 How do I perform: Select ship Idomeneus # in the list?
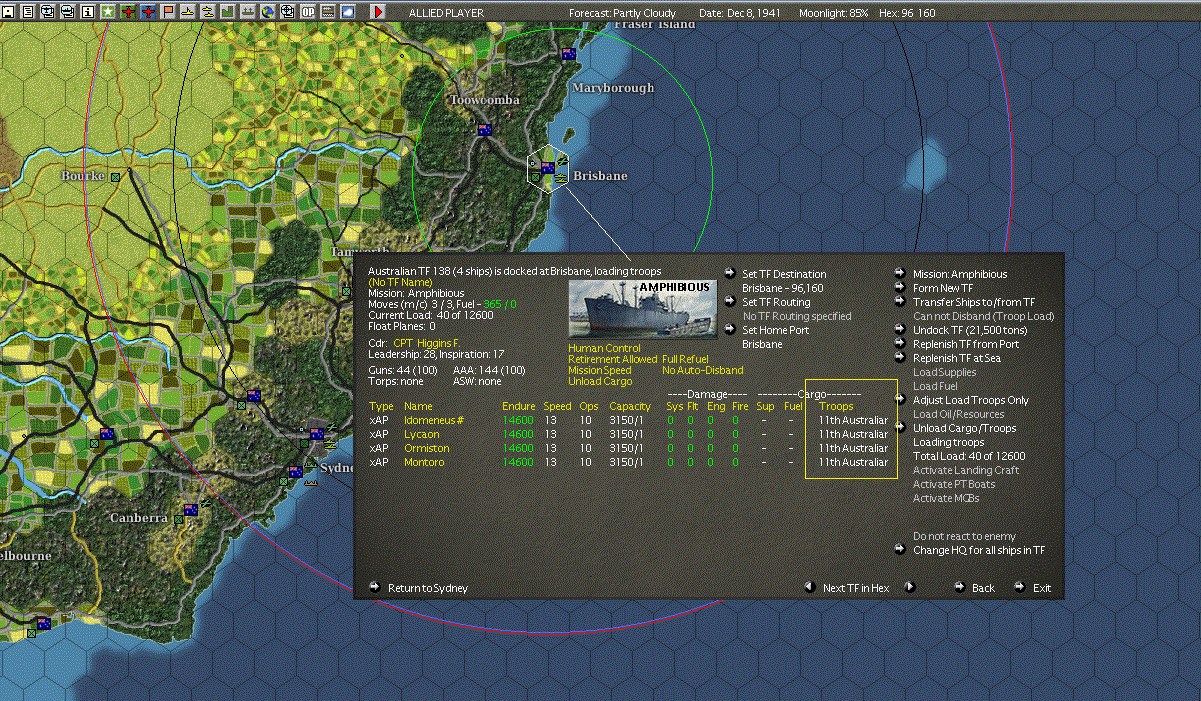433,420
